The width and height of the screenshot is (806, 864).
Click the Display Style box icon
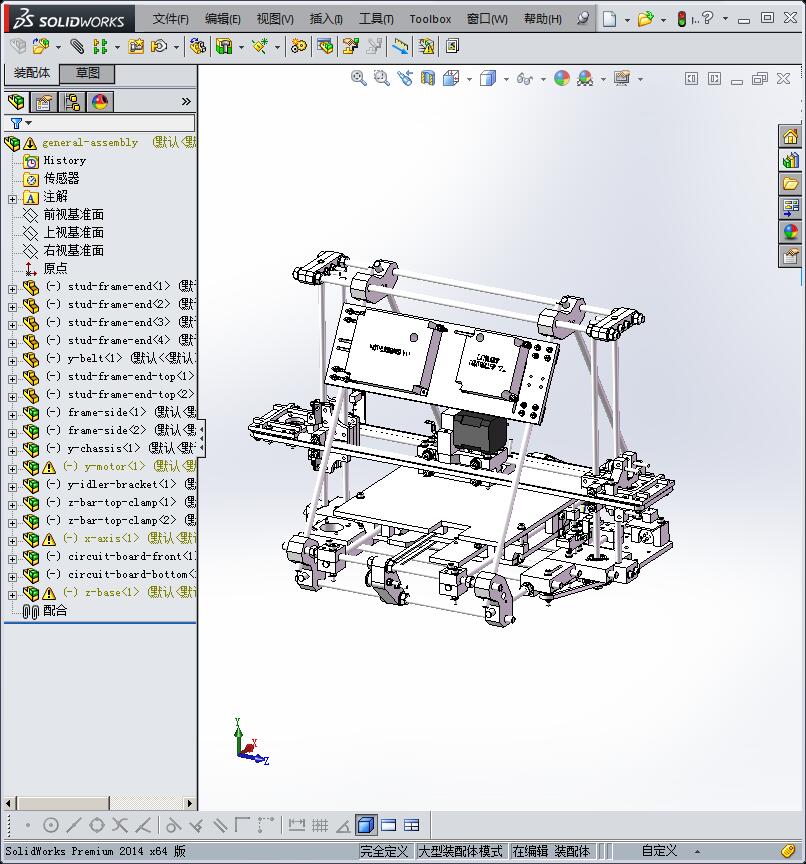click(488, 78)
